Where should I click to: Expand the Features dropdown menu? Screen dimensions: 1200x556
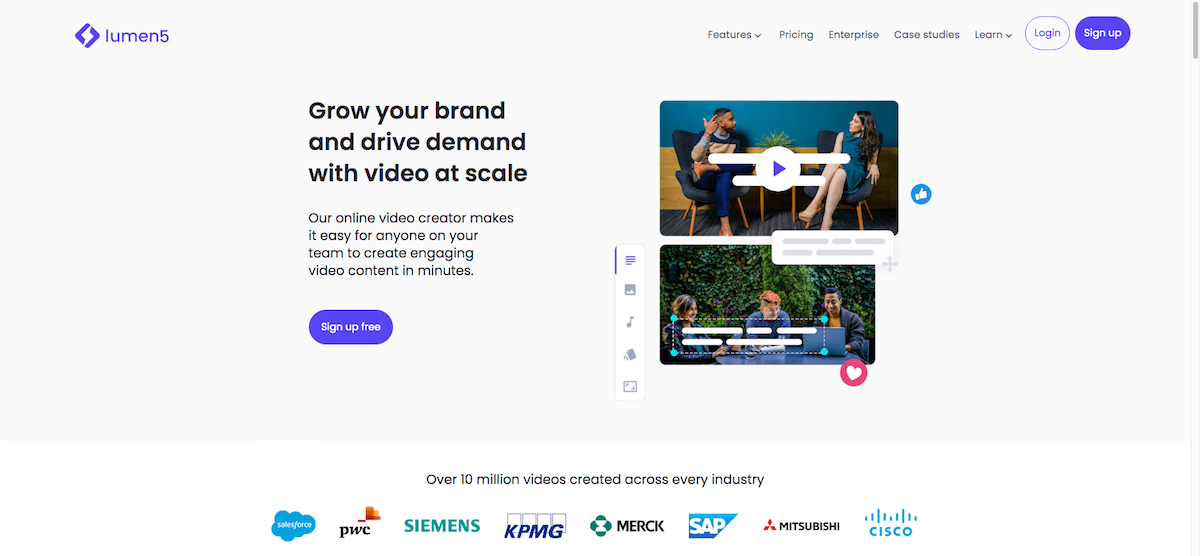(x=734, y=35)
